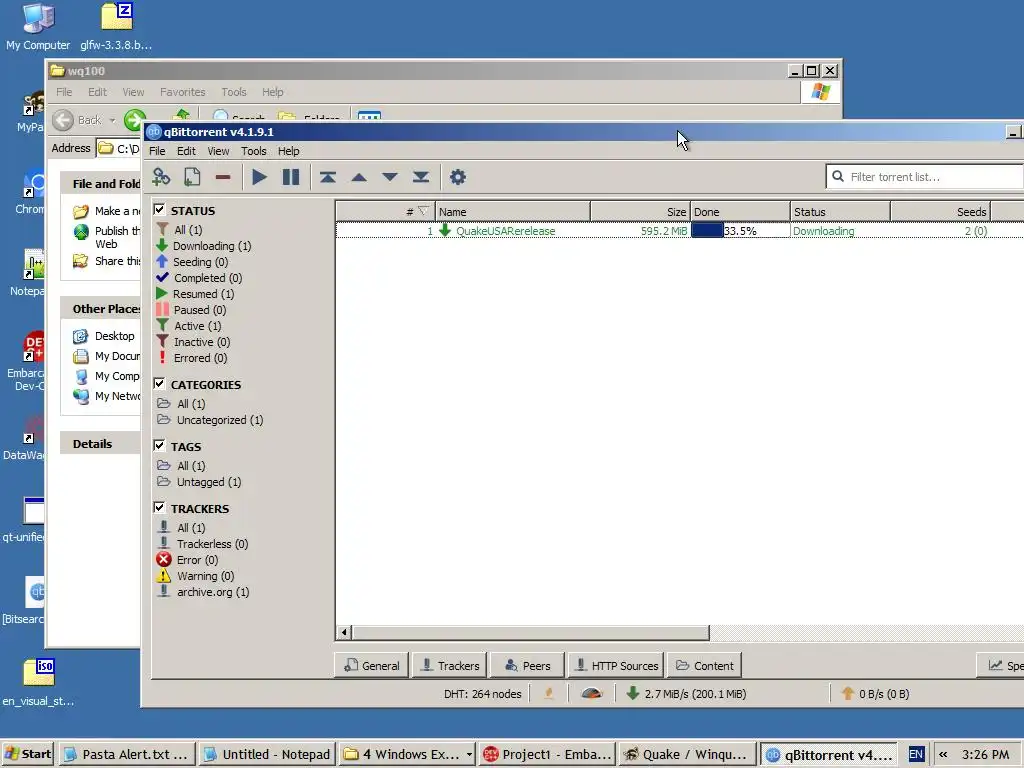The height and width of the screenshot is (768, 1024).
Task: Open qBittorrent File menu
Action: coord(157,151)
